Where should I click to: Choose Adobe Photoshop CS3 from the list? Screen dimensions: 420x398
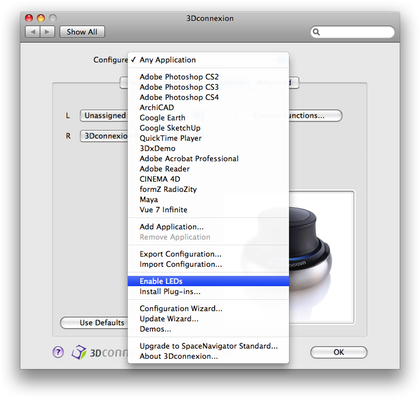[208, 87]
